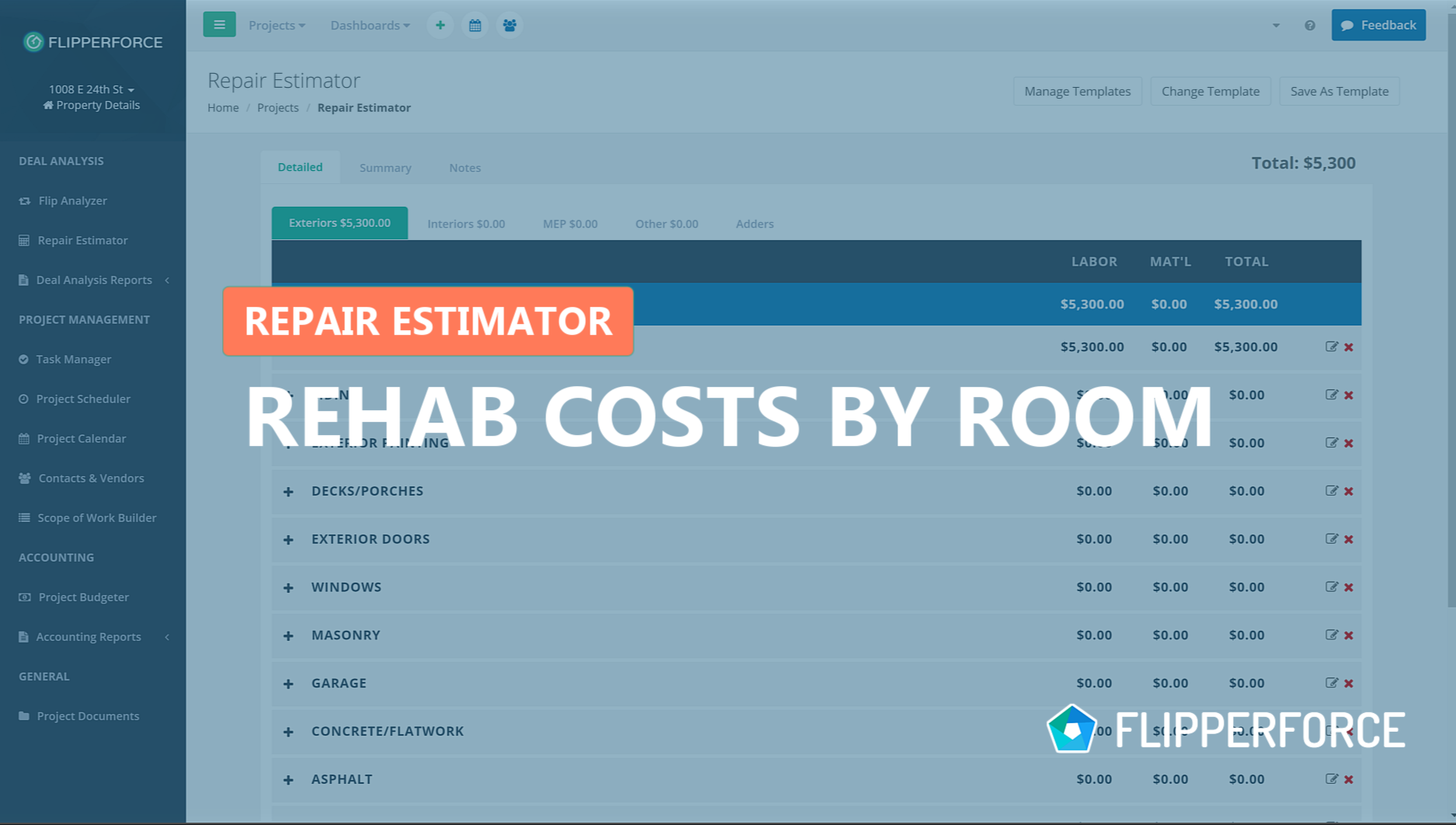Open Property Details link
Screen dimensions: 1456x825
click(x=92, y=105)
